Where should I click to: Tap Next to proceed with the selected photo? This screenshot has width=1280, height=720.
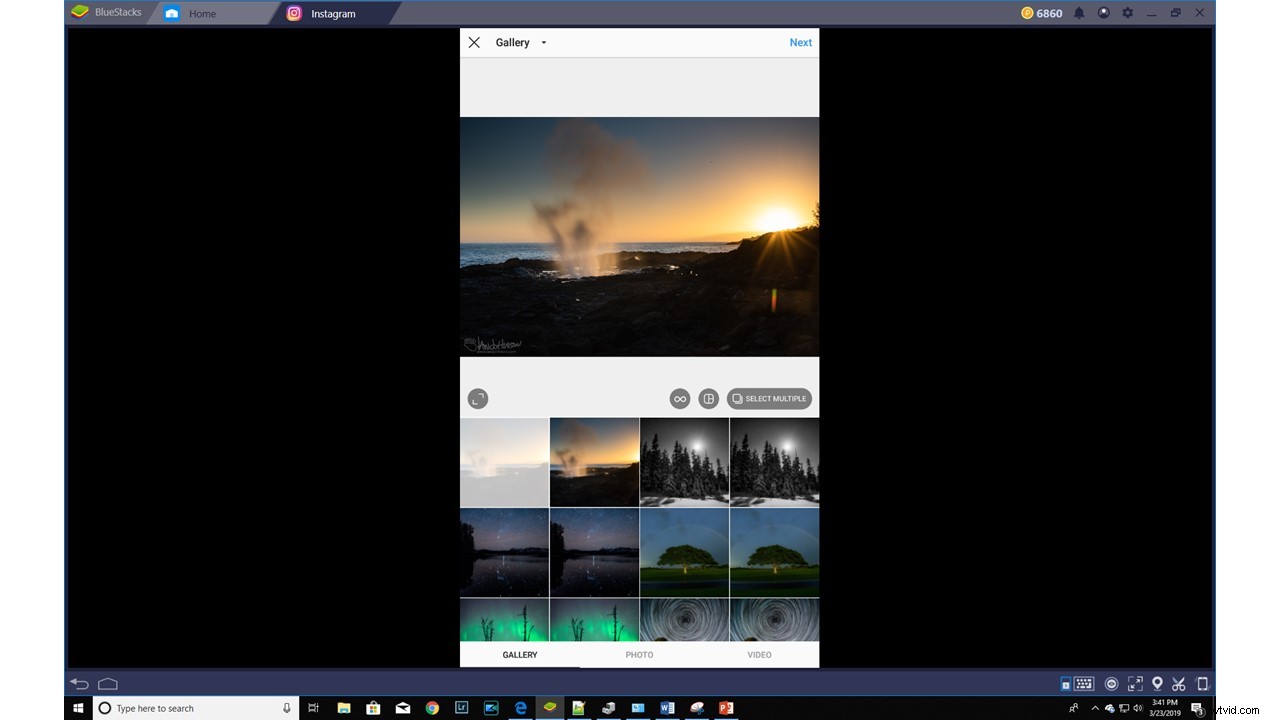(800, 42)
